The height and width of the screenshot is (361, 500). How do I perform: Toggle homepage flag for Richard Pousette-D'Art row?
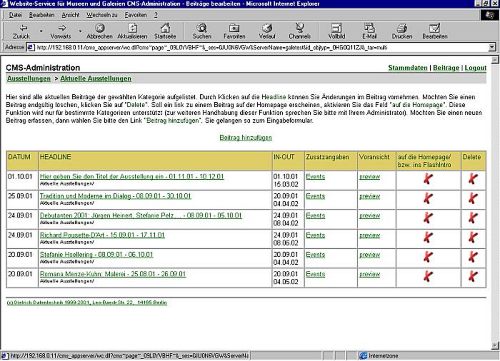click(428, 237)
